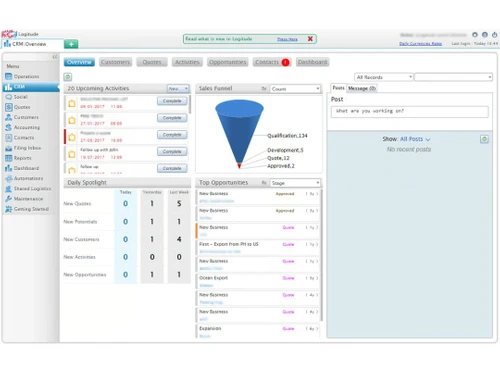Click the Approved,2 funnel label
The height and width of the screenshot is (375, 500).
(x=281, y=166)
